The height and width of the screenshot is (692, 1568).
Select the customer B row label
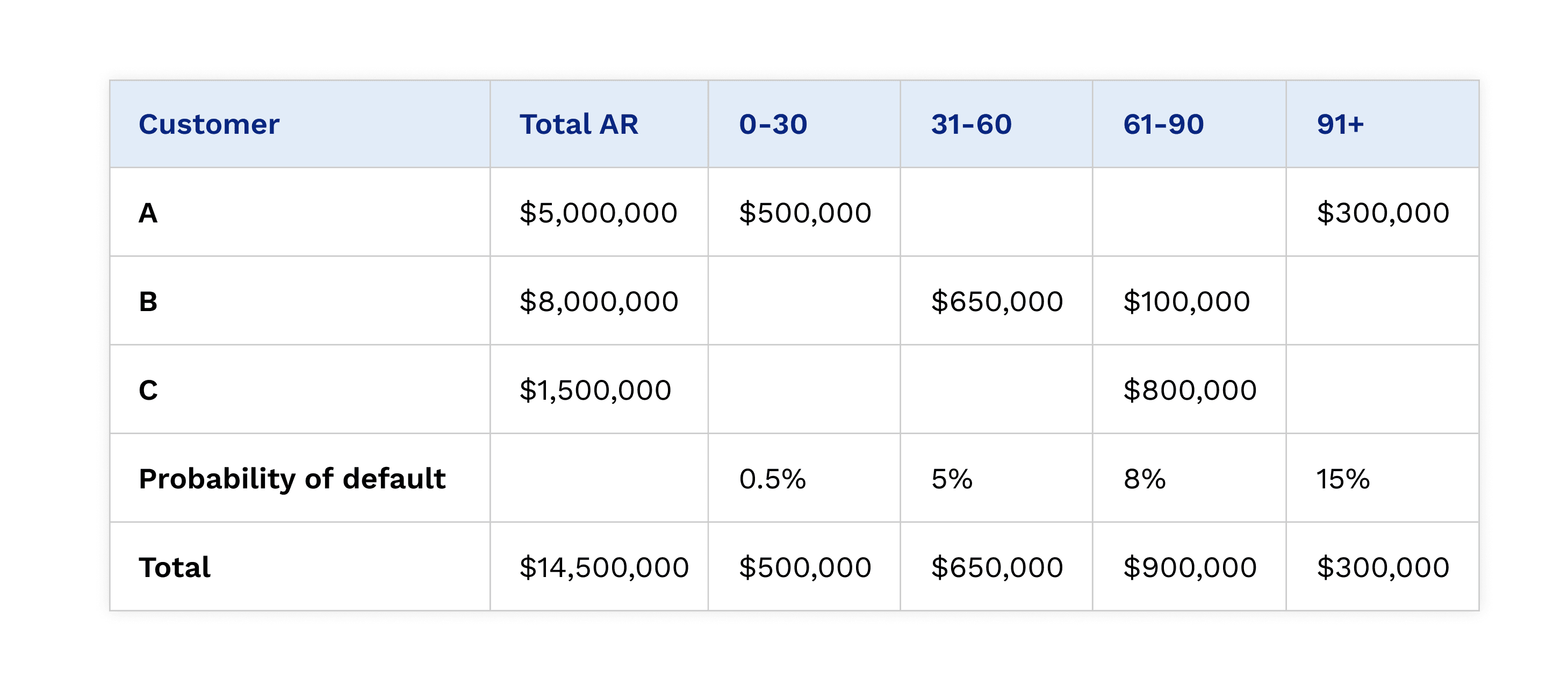tap(148, 302)
